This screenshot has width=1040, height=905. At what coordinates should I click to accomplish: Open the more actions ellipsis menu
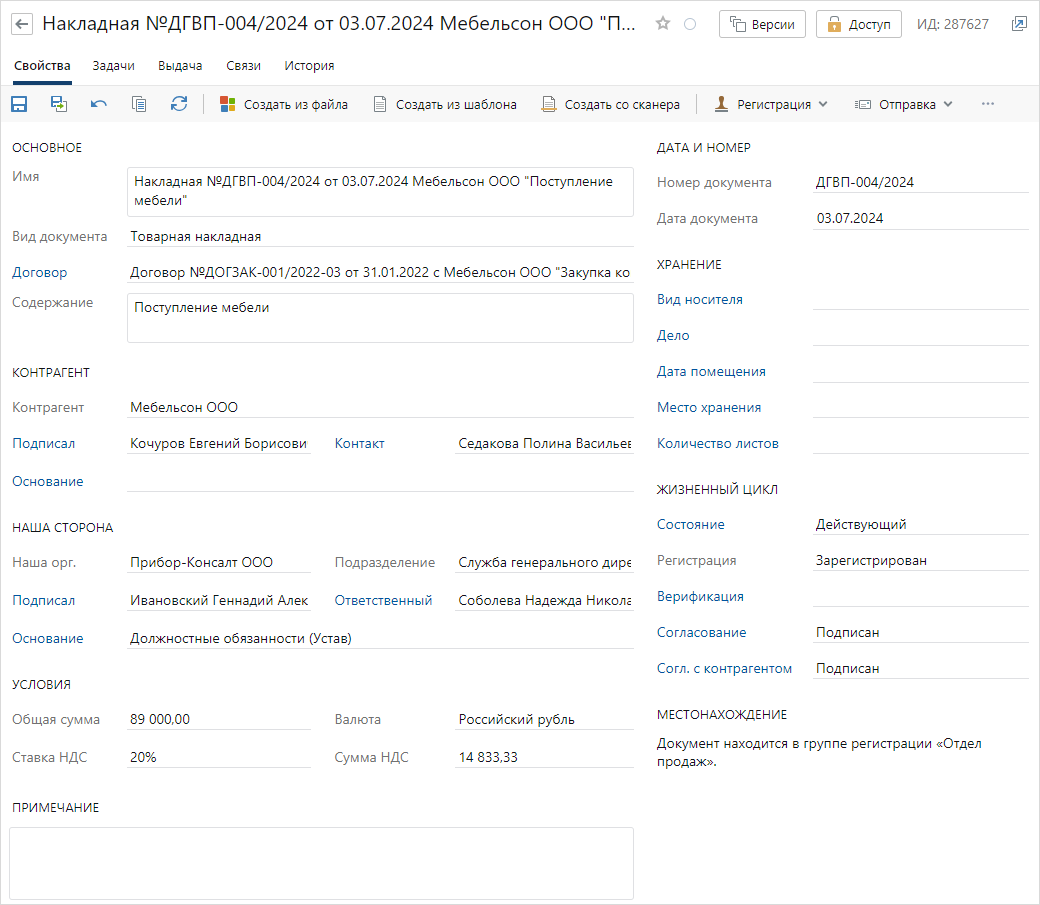coord(988,104)
